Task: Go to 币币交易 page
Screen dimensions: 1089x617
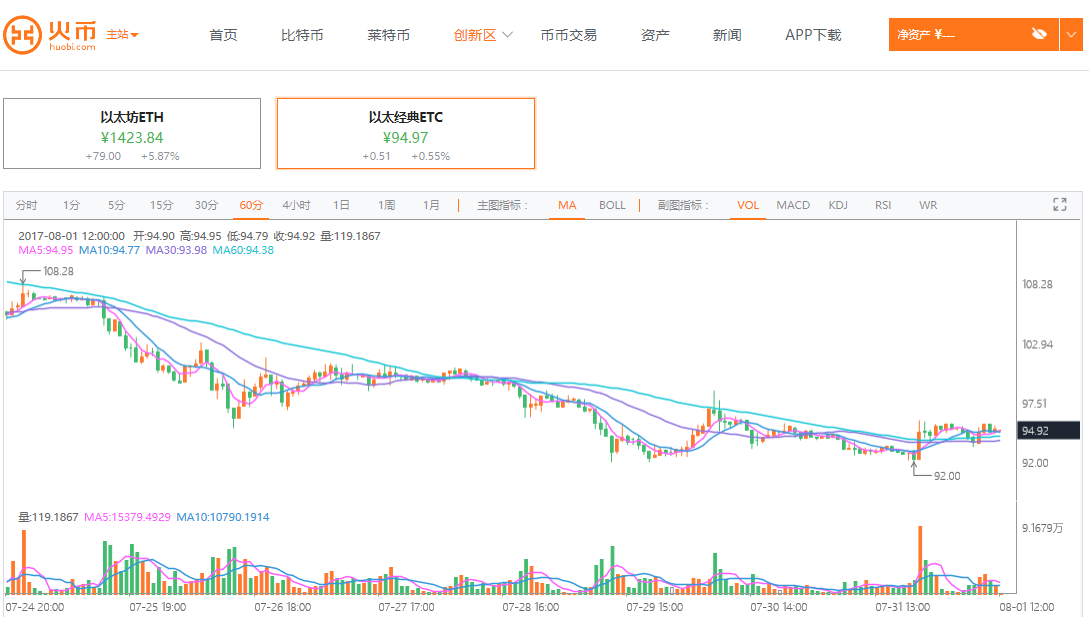Action: pyautogui.click(x=568, y=35)
